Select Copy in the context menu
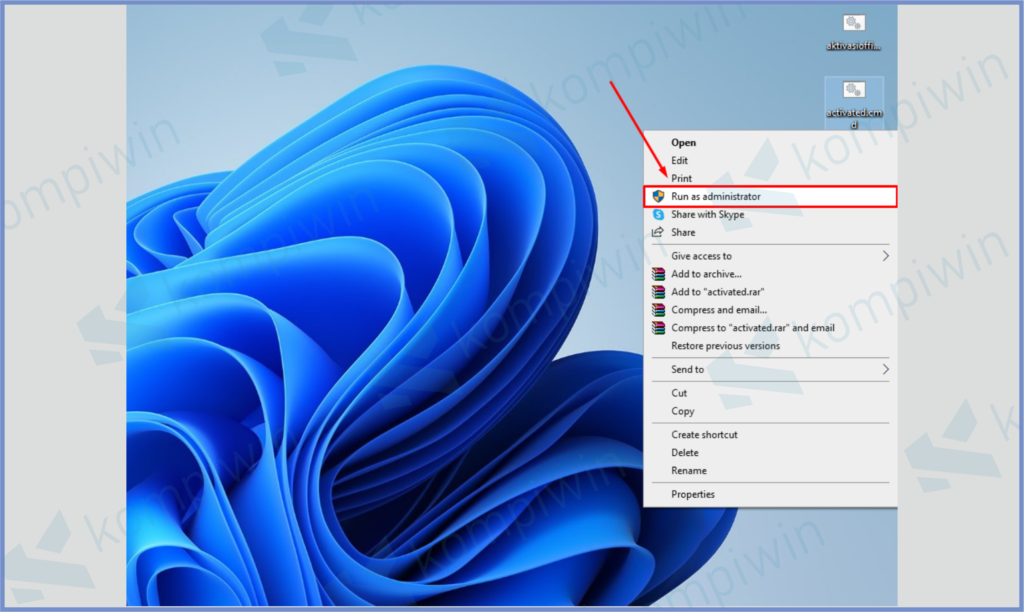The width and height of the screenshot is (1024, 612). (683, 411)
